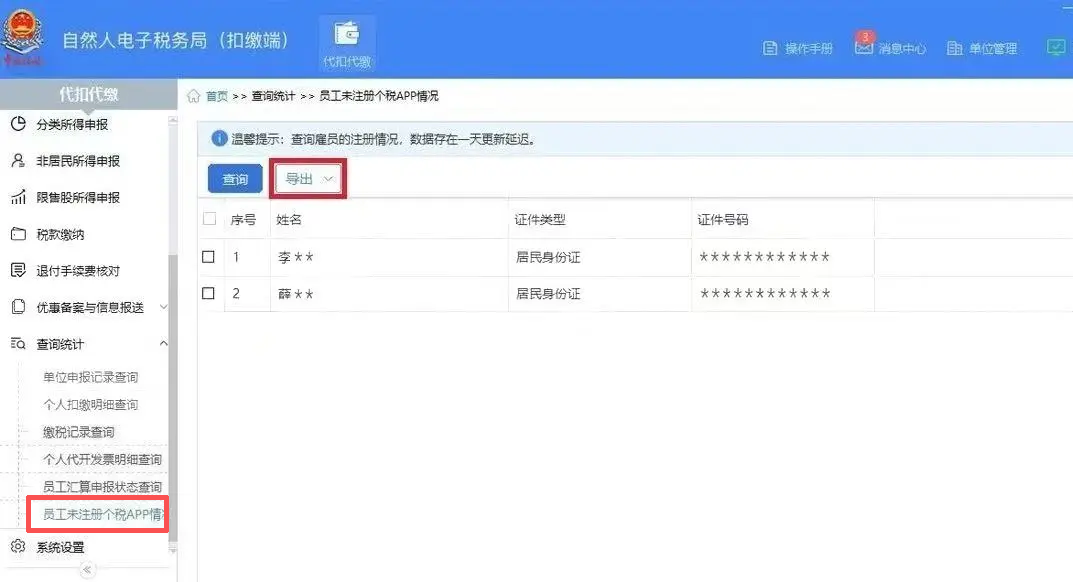The width and height of the screenshot is (1074, 582).
Task: Collapse the 查询统计 menu section
Action: click(x=164, y=344)
